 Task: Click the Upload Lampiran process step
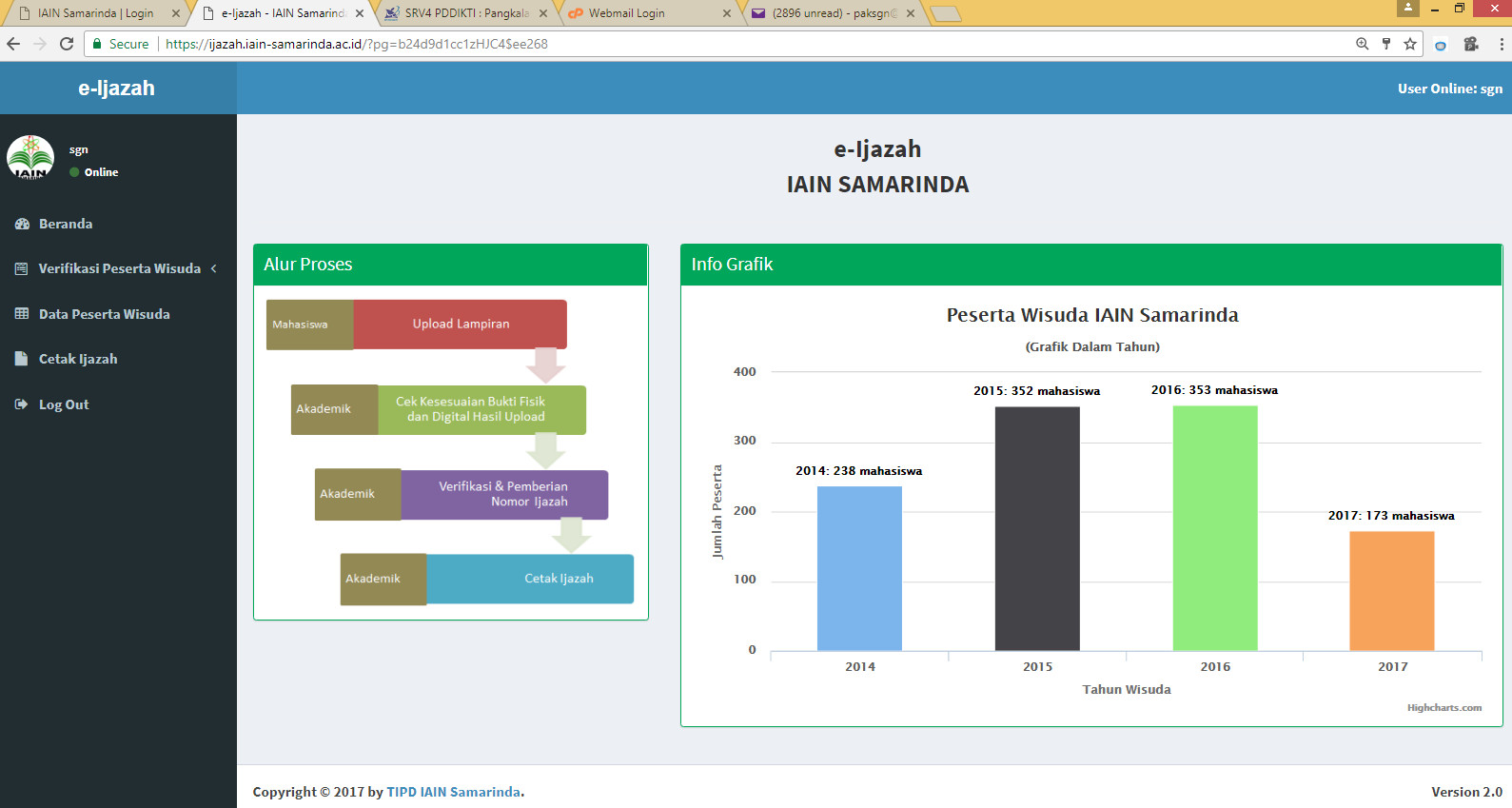coord(461,325)
